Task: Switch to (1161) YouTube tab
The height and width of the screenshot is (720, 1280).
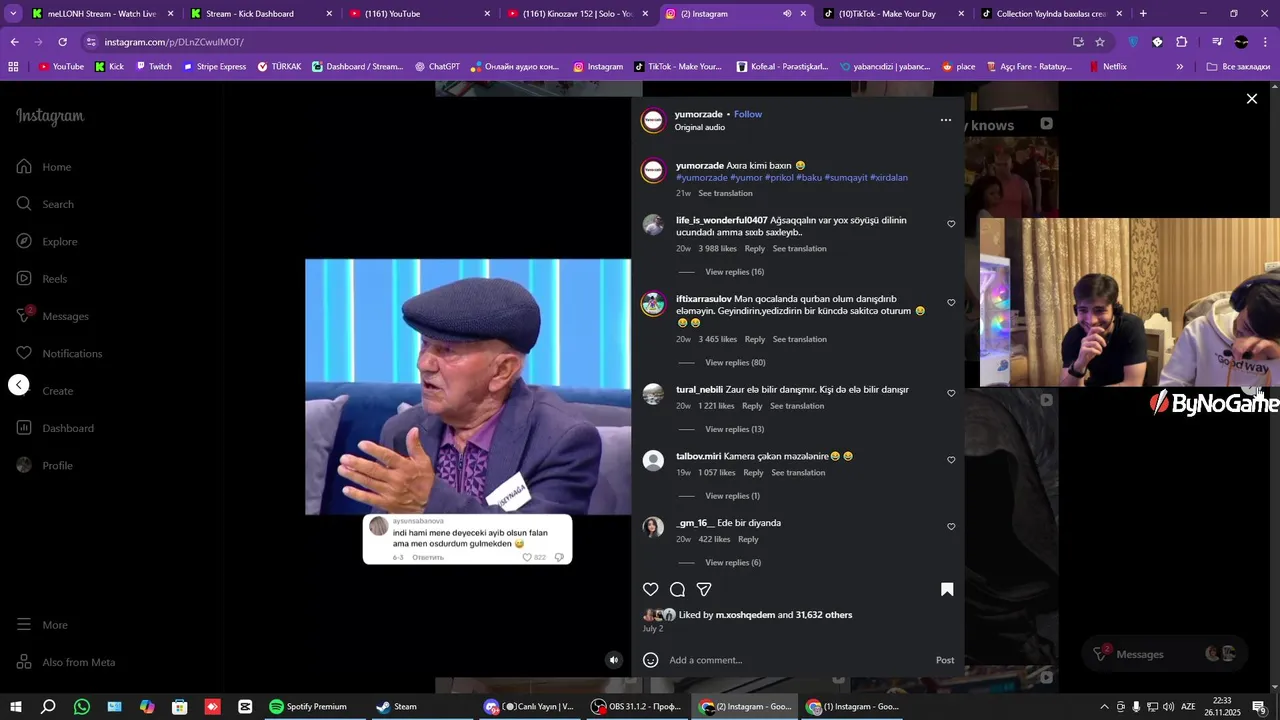Action: 420,14
